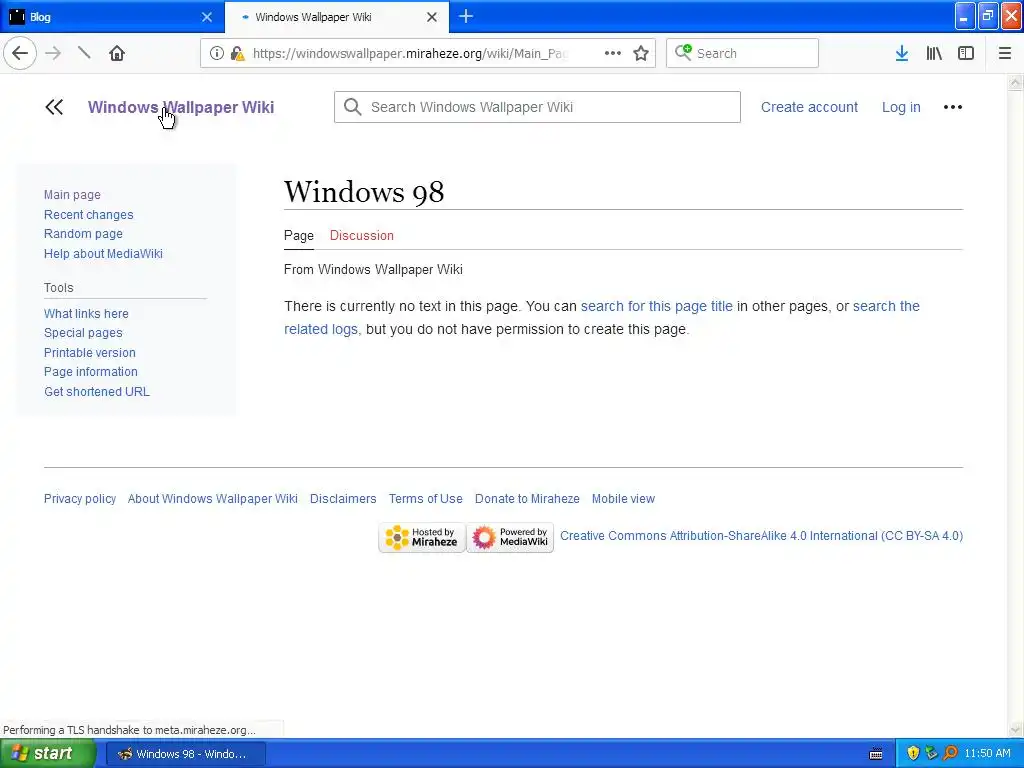Open About Windows Wallpaper Wiki
This screenshot has width=1024, height=768.
(213, 499)
